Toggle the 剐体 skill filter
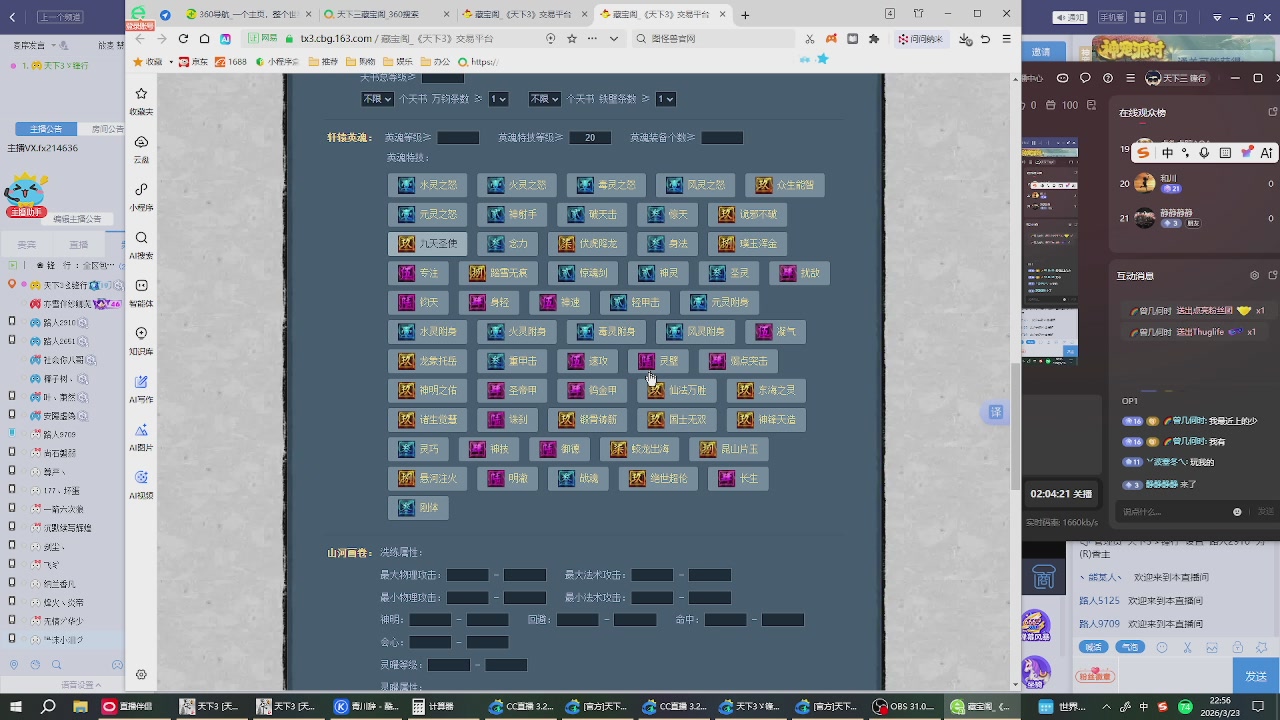This screenshot has height=720, width=1280. point(419,508)
